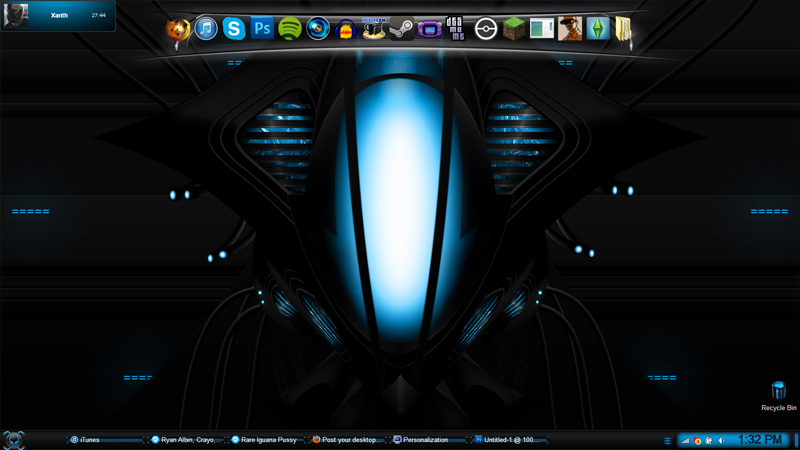Open the Recycle Bin on desktop
Viewport: 800px width, 450px height.
tap(778, 394)
